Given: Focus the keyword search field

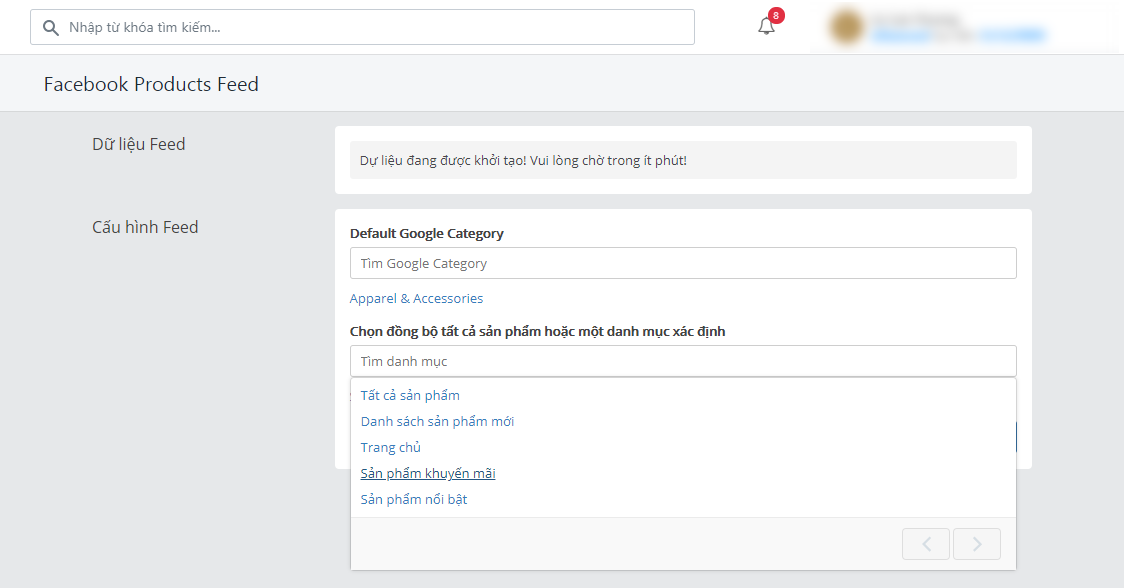Looking at the screenshot, I should (362, 27).
